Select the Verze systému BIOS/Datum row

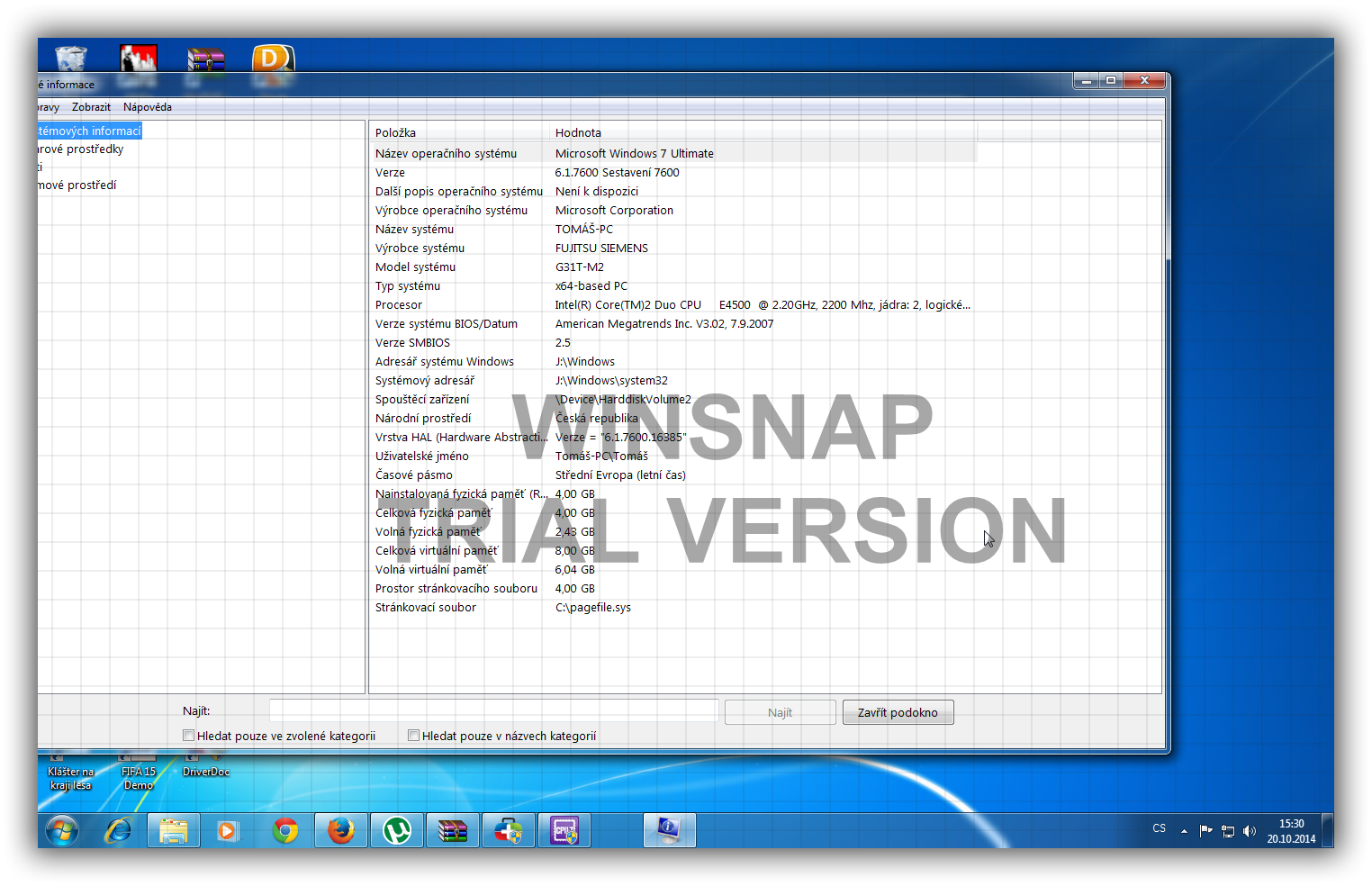[673, 324]
